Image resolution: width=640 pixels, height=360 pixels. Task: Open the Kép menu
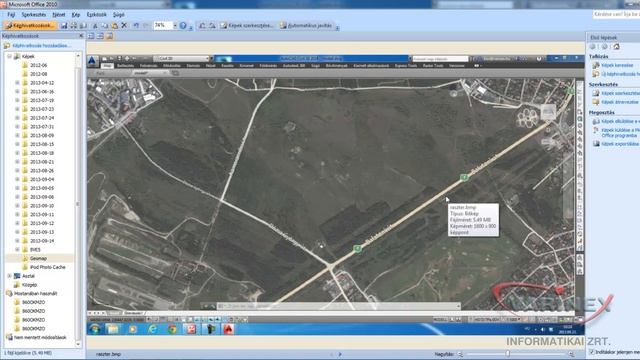(x=76, y=14)
